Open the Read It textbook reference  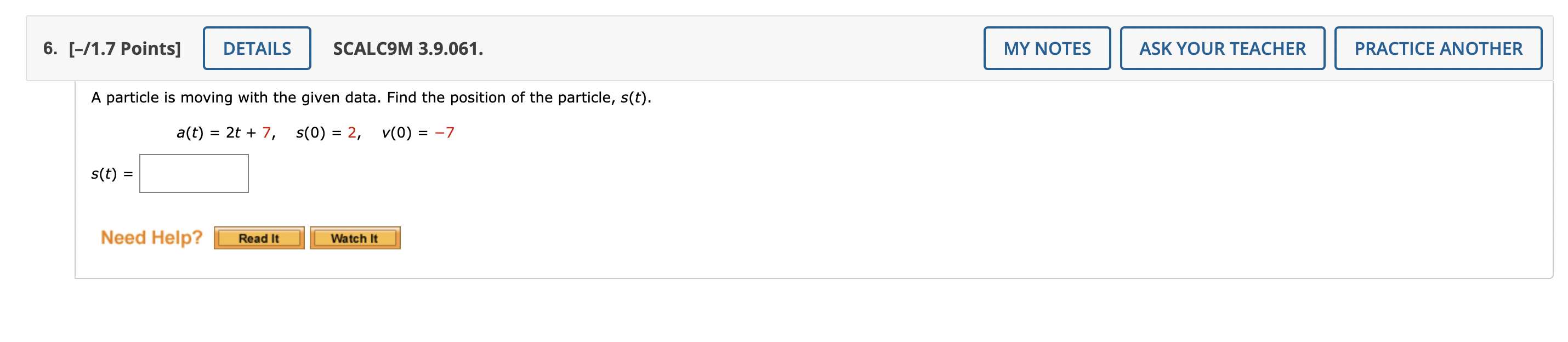(x=259, y=238)
